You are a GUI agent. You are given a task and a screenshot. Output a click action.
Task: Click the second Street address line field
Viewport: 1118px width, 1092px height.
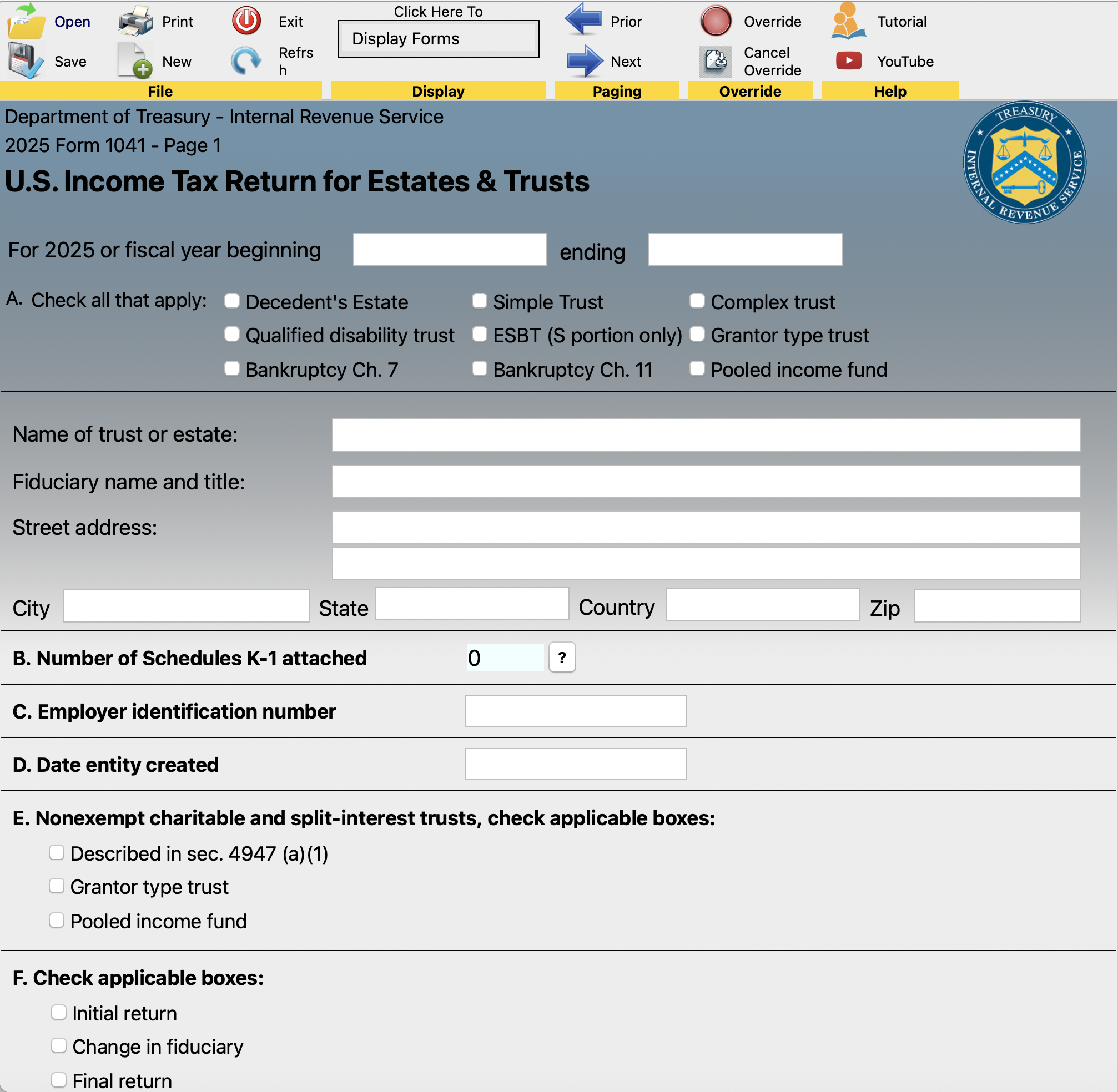706,563
